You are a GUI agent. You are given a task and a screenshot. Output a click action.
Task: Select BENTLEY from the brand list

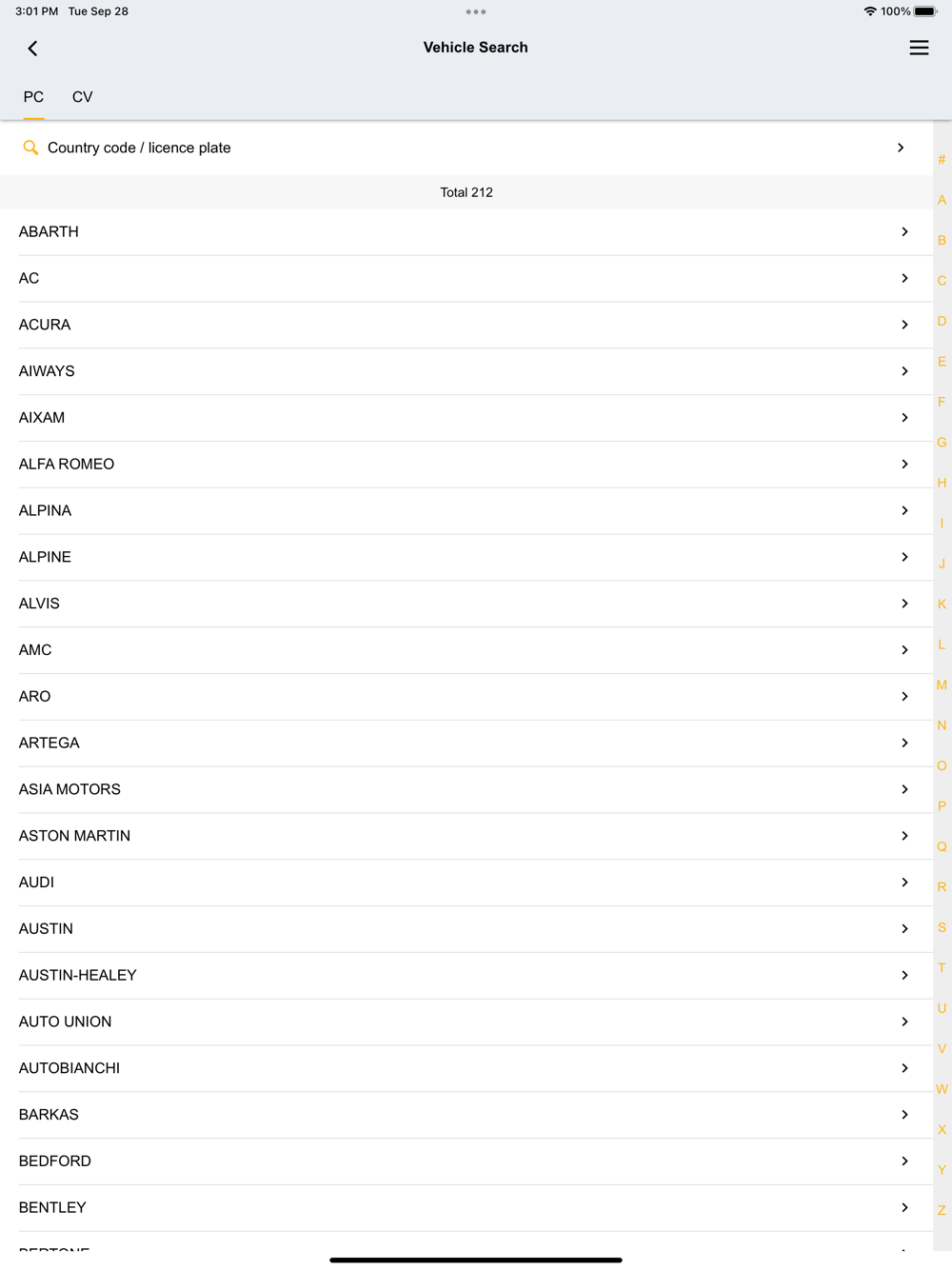pos(52,1207)
